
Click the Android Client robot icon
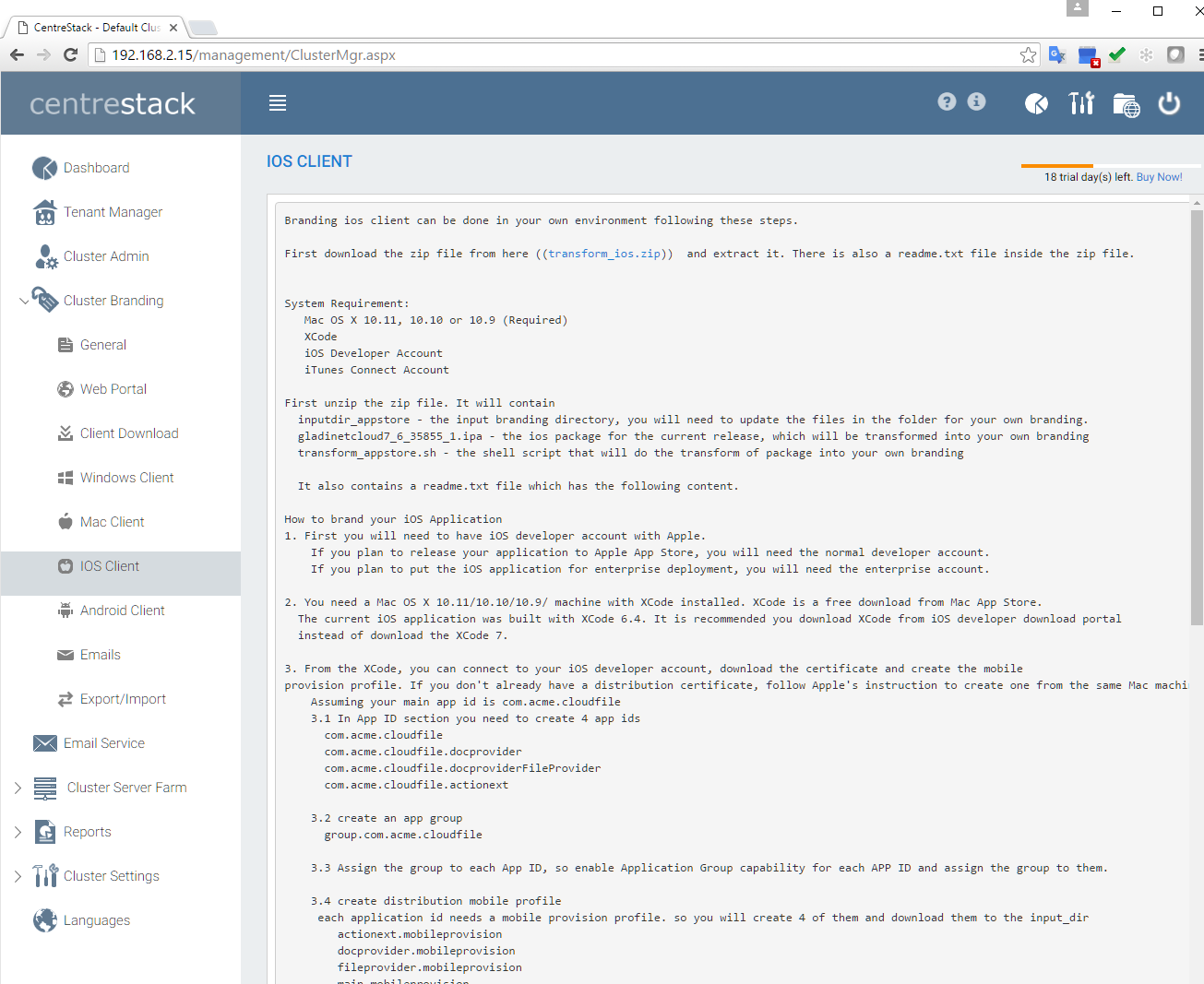66,611
